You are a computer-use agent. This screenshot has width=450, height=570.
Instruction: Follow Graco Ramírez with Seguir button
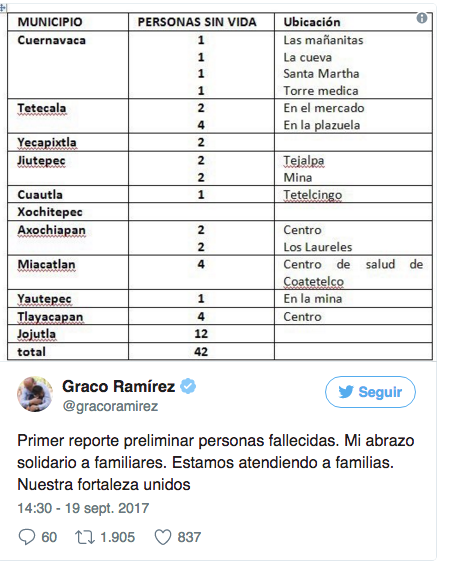370,392
